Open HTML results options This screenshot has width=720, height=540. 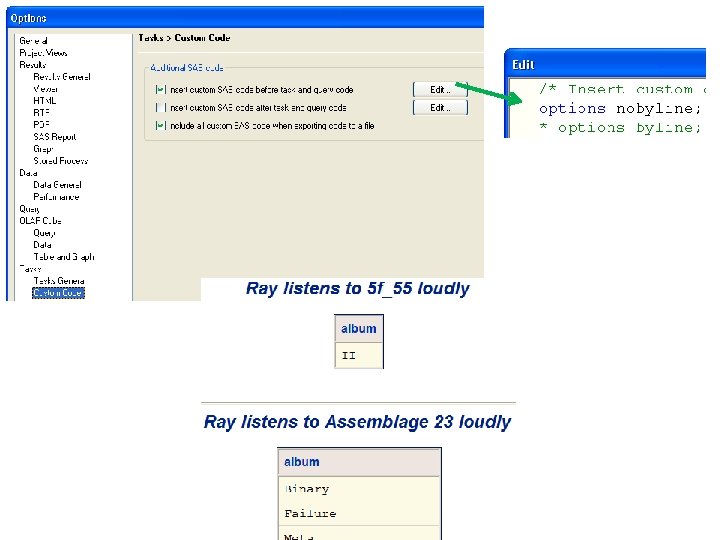45,101
